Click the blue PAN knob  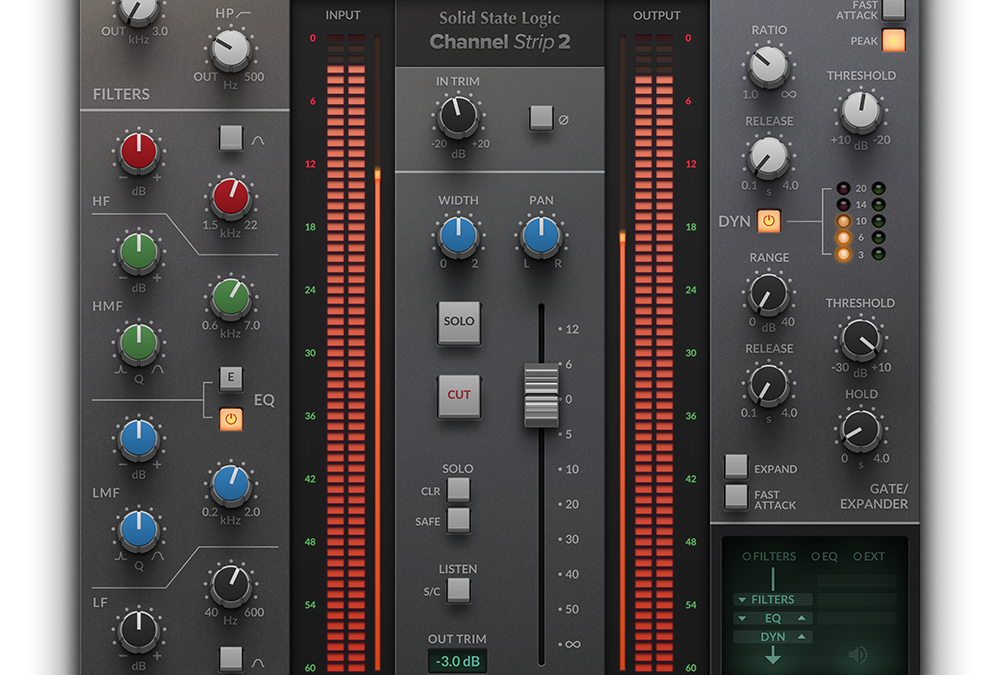[x=541, y=236]
